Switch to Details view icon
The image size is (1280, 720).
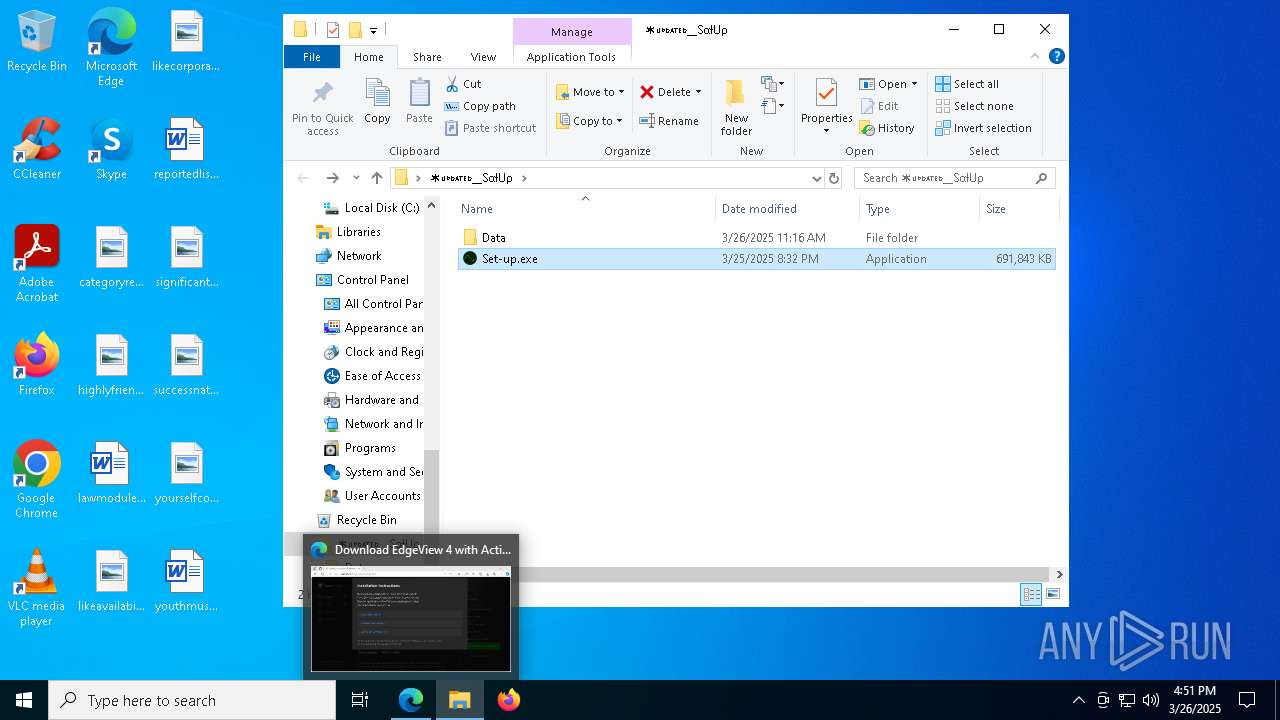coord(1031,594)
